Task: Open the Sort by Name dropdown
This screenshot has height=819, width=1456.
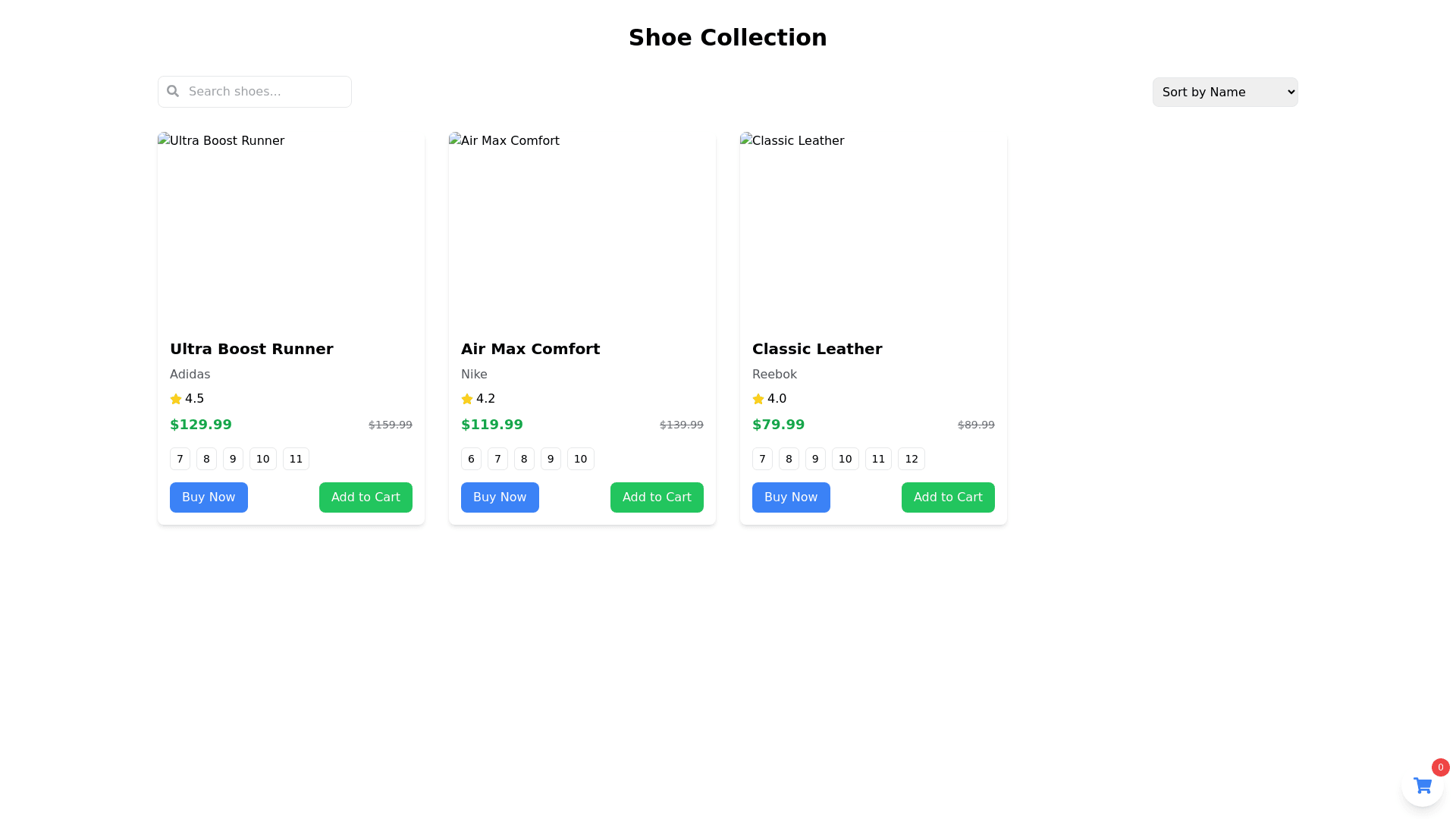Action: pyautogui.click(x=1225, y=92)
